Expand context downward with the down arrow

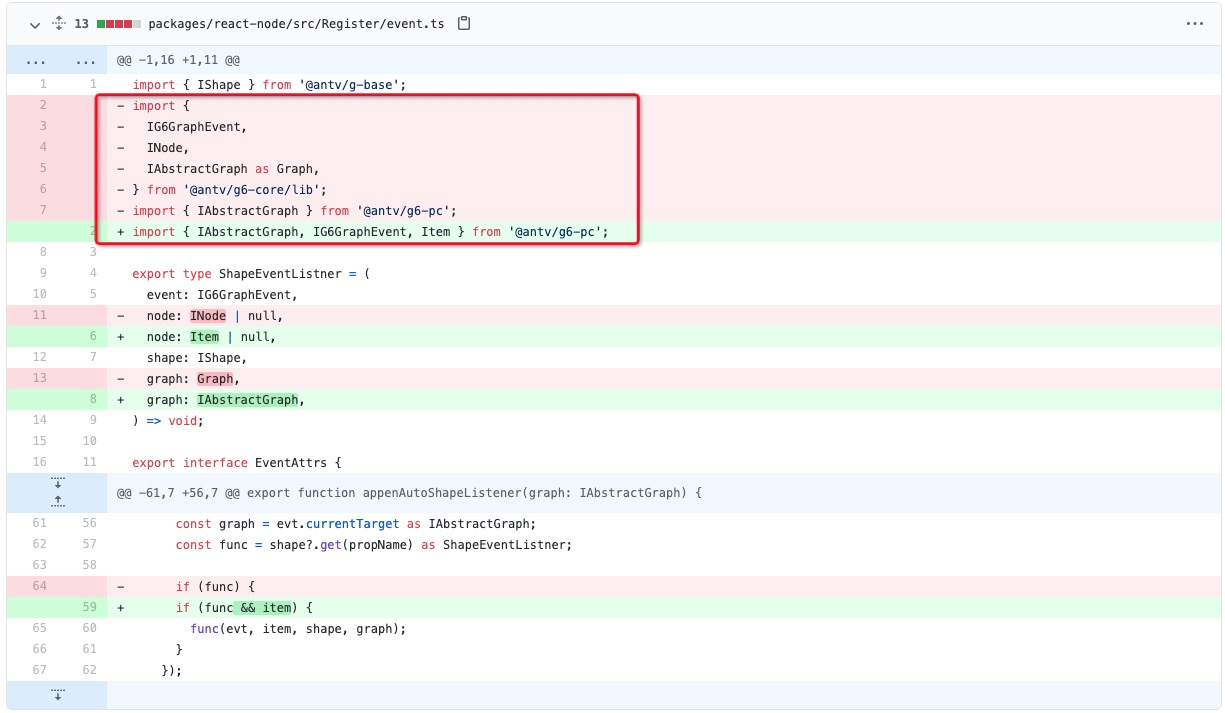pos(59,484)
